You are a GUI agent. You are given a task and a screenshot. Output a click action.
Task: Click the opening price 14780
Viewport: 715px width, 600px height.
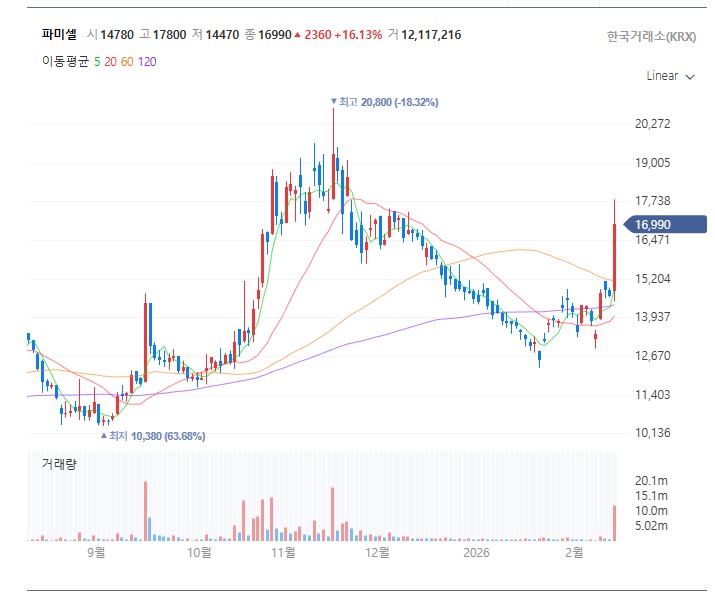[117, 35]
